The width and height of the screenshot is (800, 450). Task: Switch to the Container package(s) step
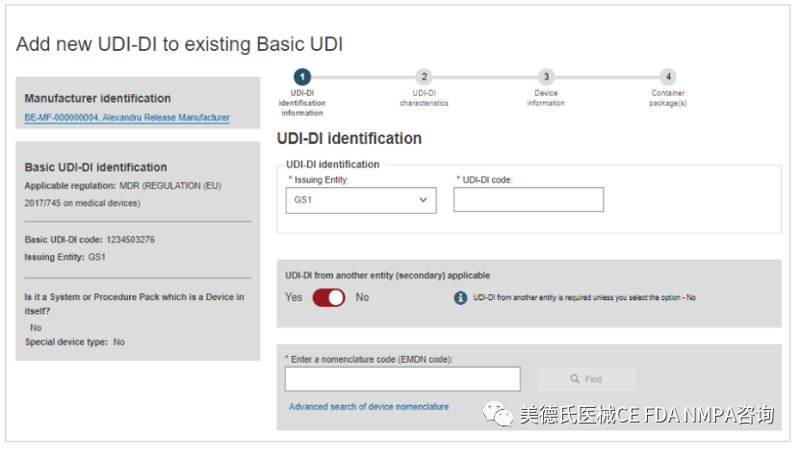(x=667, y=99)
